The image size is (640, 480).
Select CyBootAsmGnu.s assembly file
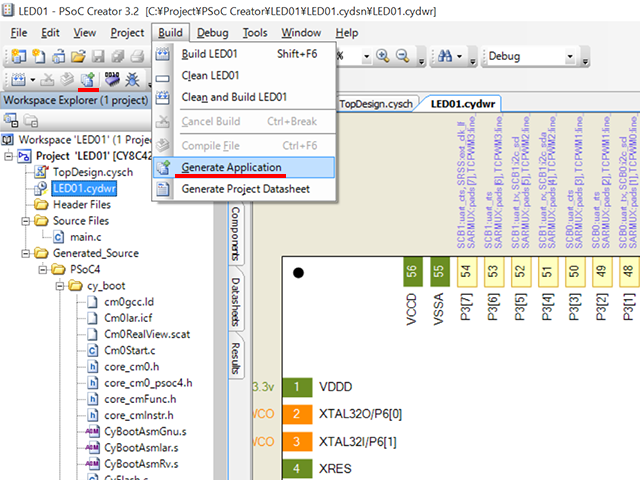coord(145,431)
